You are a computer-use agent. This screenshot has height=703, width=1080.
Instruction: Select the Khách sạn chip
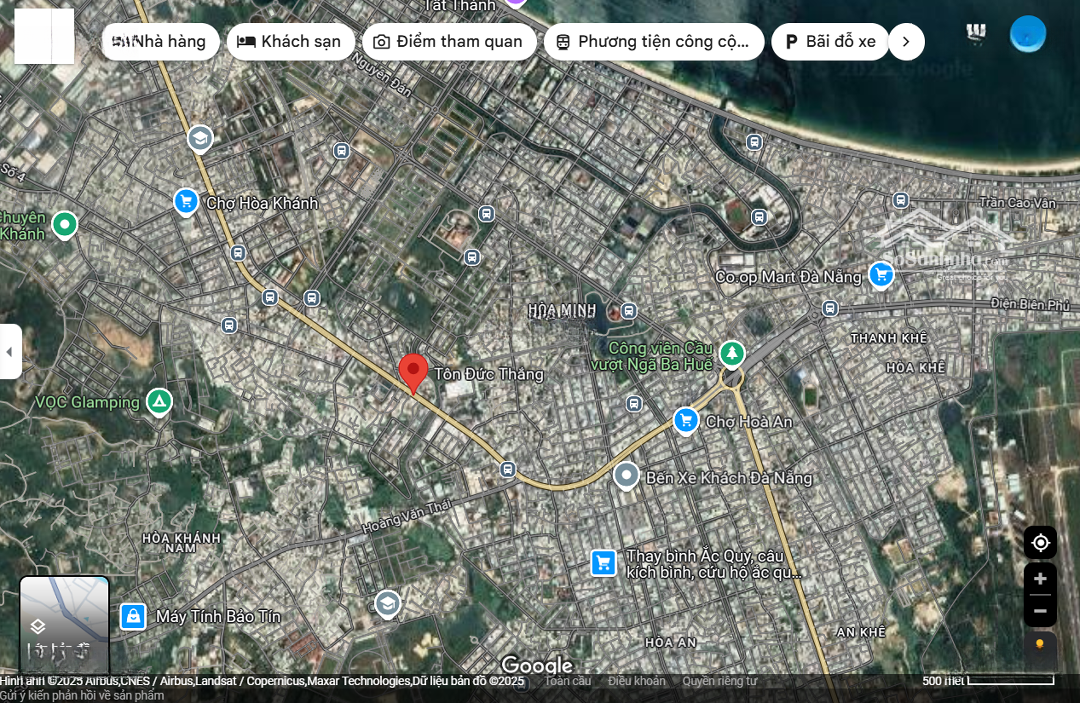coord(290,42)
